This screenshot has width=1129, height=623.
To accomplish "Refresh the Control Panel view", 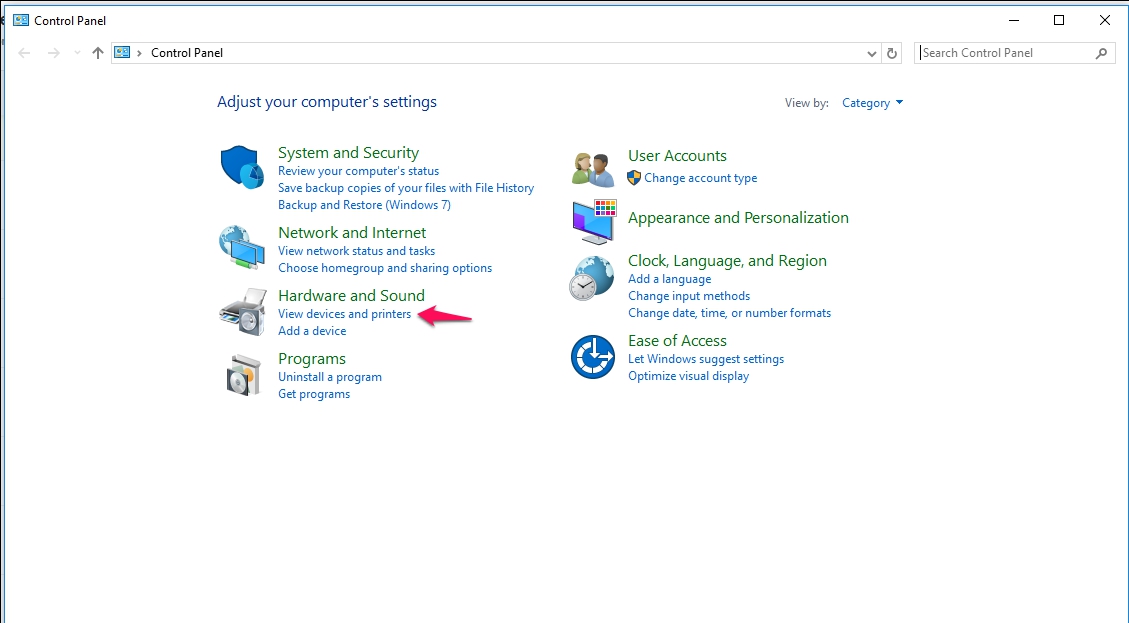I will (892, 53).
